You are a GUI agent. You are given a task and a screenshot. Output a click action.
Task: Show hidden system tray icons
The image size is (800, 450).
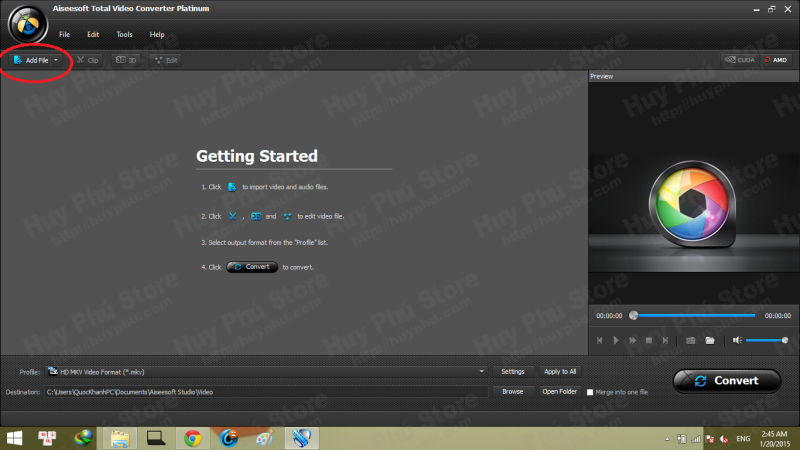(x=667, y=439)
